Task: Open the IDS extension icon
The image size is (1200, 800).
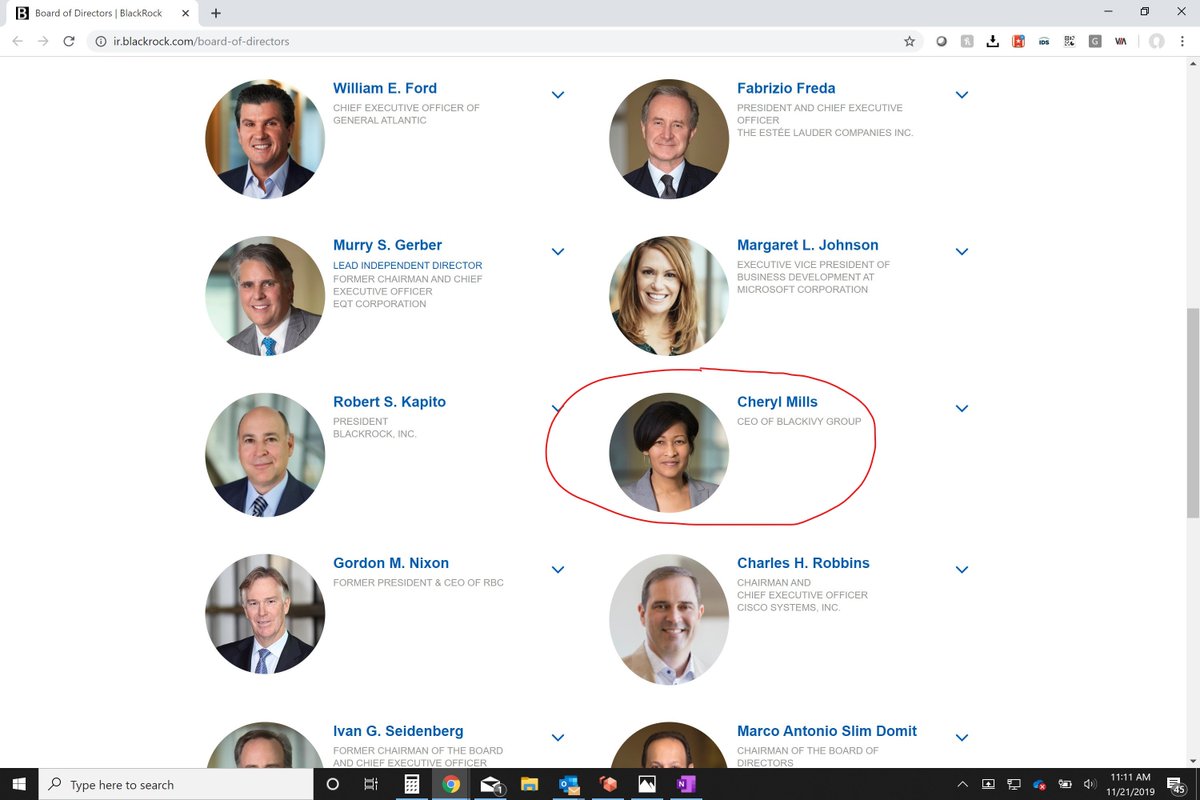Action: [1043, 41]
